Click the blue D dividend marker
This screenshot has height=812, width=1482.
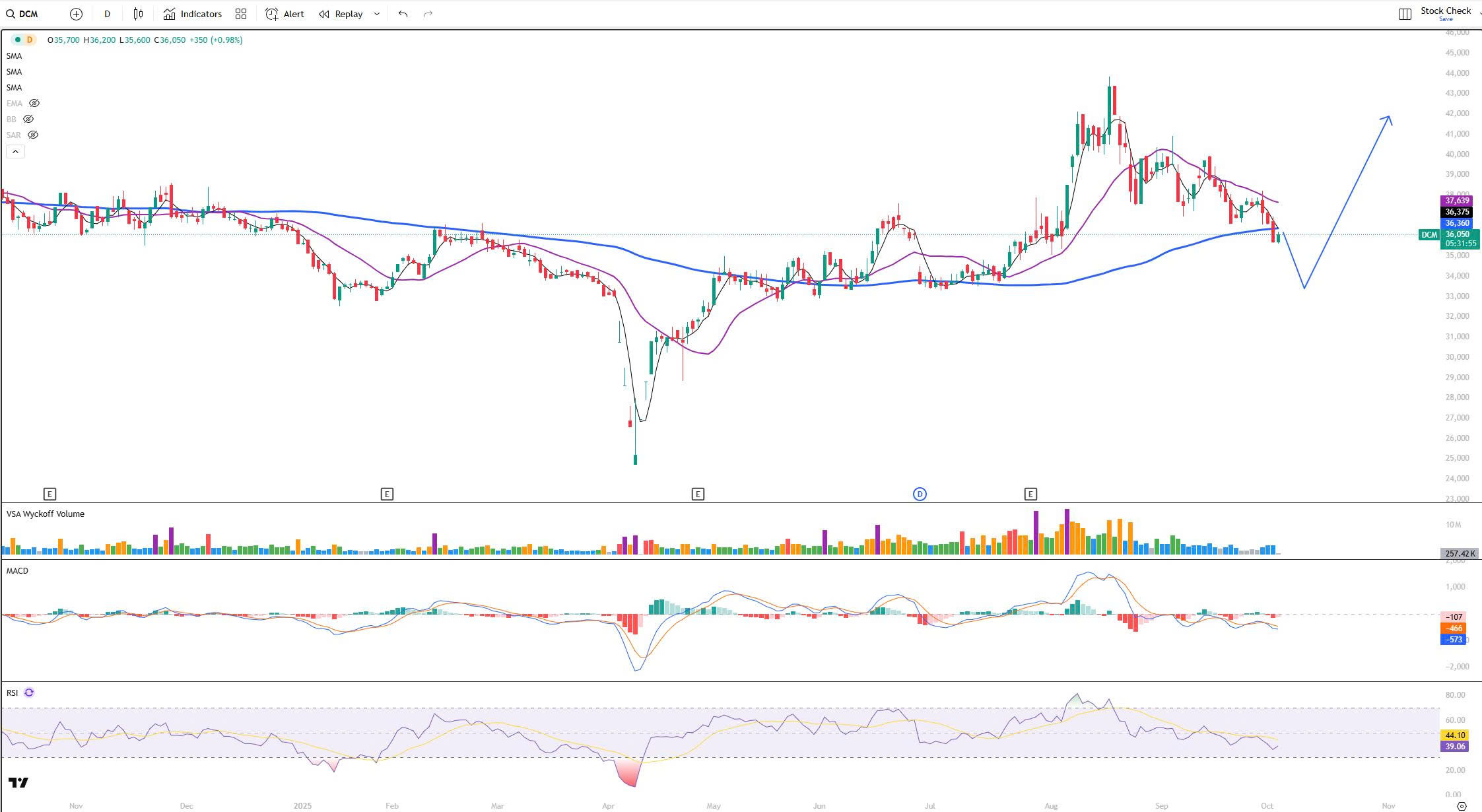click(920, 494)
